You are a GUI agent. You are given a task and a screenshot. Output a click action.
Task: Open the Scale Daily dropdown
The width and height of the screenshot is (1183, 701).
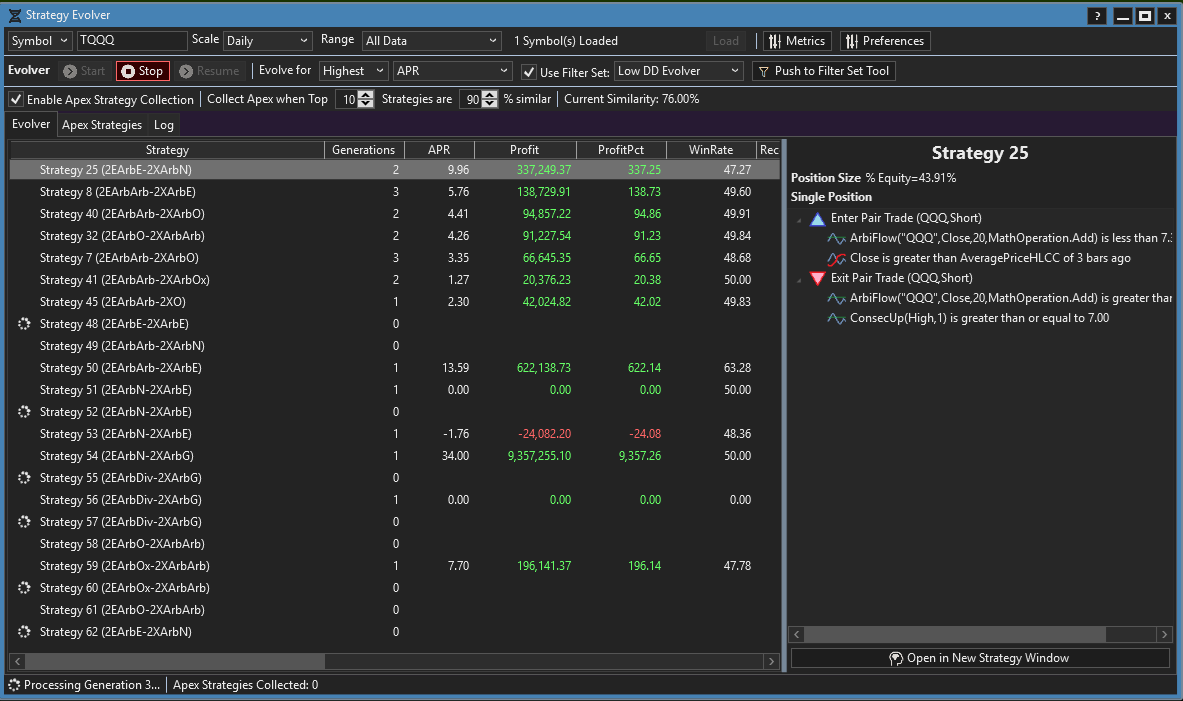[267, 41]
